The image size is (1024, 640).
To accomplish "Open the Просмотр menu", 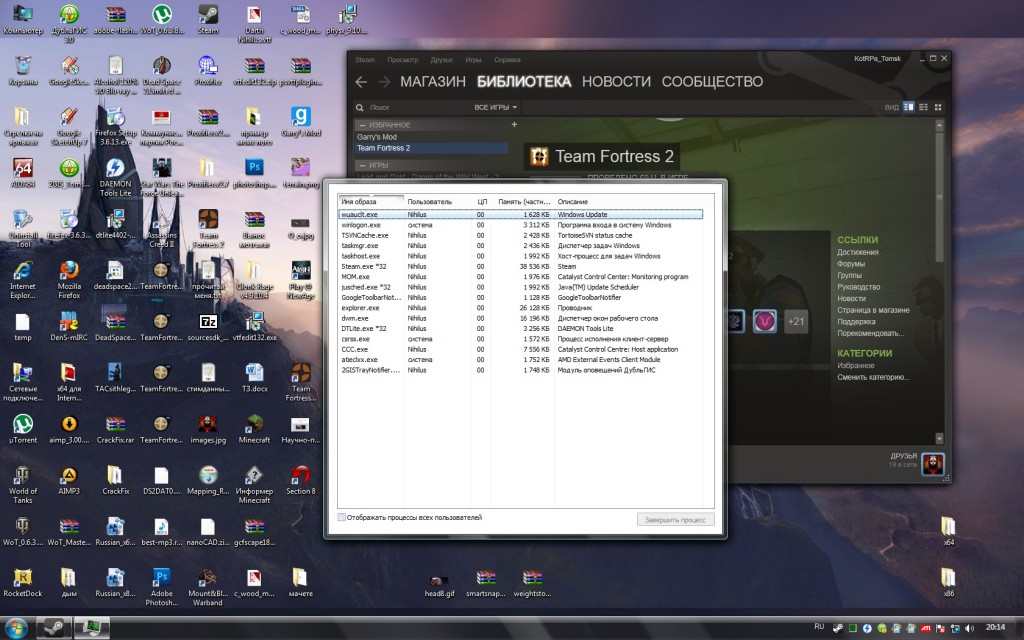I will [x=402, y=59].
